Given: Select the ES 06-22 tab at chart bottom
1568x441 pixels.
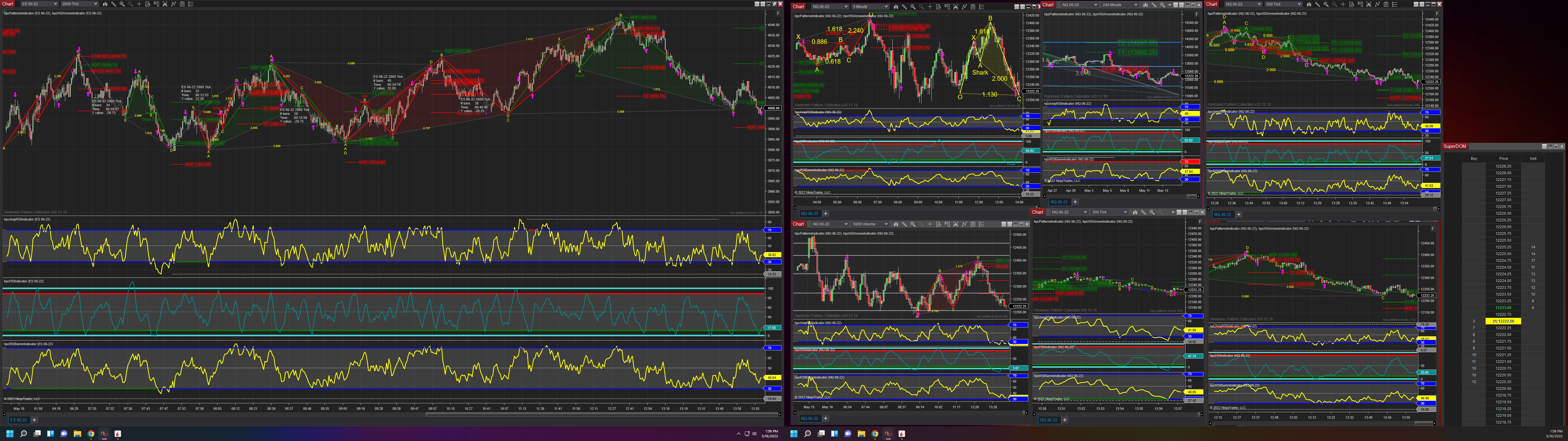Looking at the screenshot, I should 18,420.
